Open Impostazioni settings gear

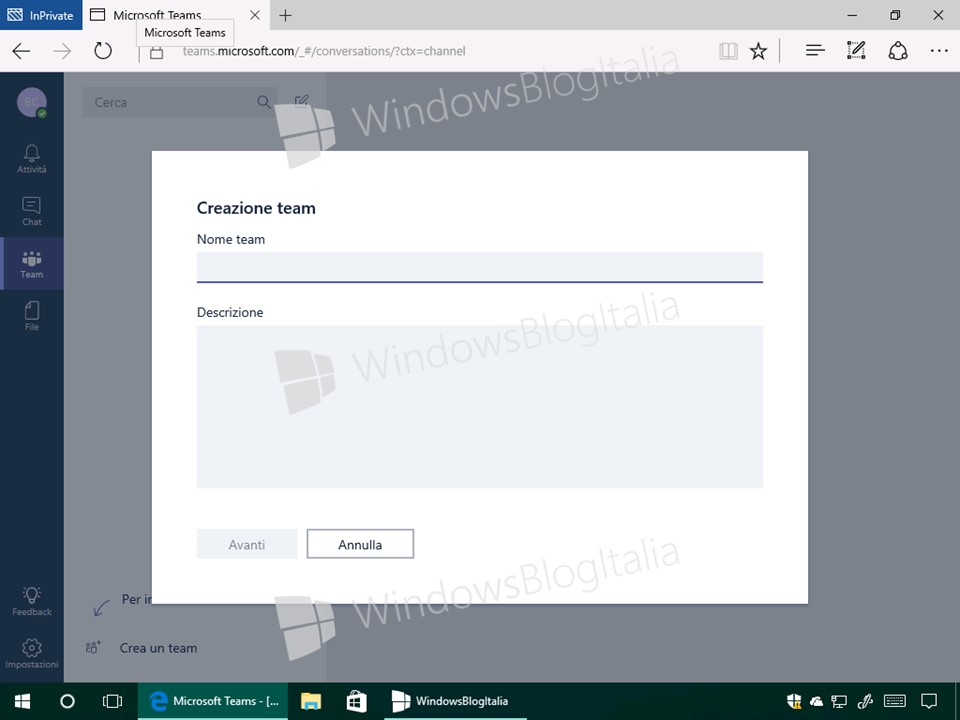(x=32, y=653)
